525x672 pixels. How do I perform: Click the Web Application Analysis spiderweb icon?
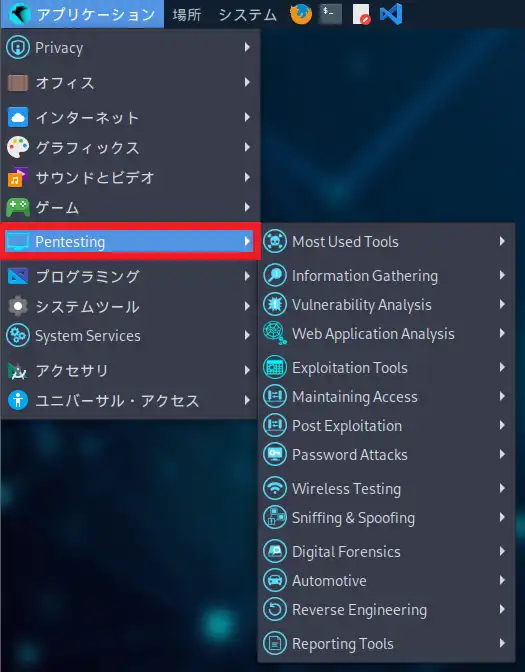pyautogui.click(x=275, y=333)
